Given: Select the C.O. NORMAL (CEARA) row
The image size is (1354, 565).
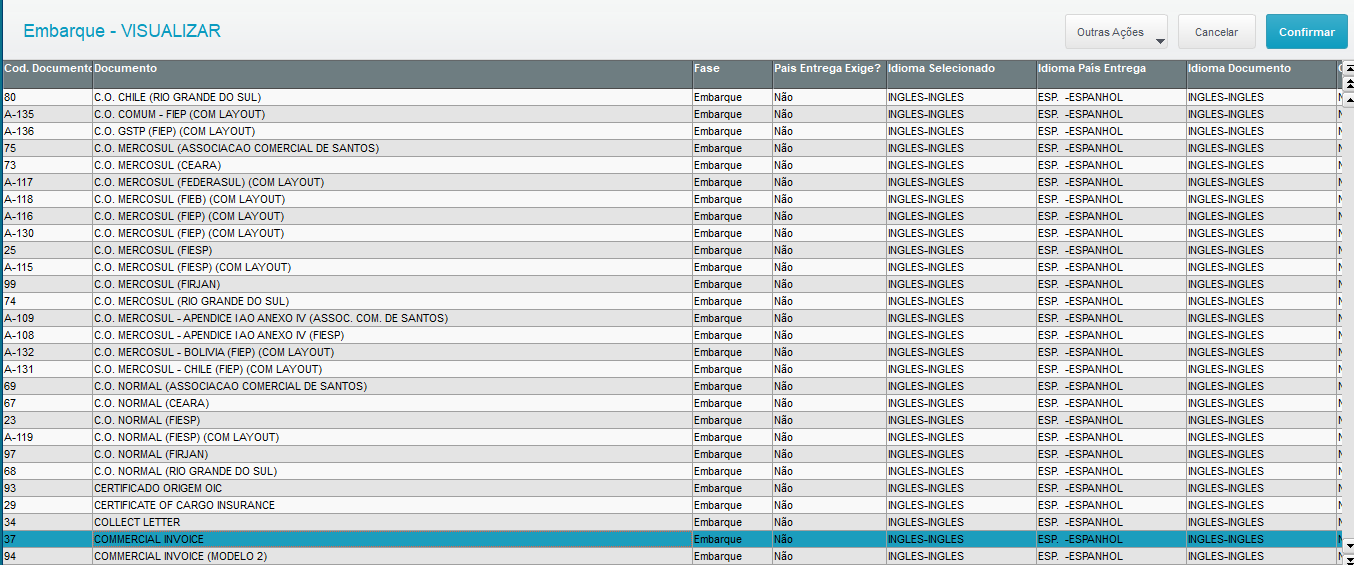Looking at the screenshot, I should (x=670, y=403).
